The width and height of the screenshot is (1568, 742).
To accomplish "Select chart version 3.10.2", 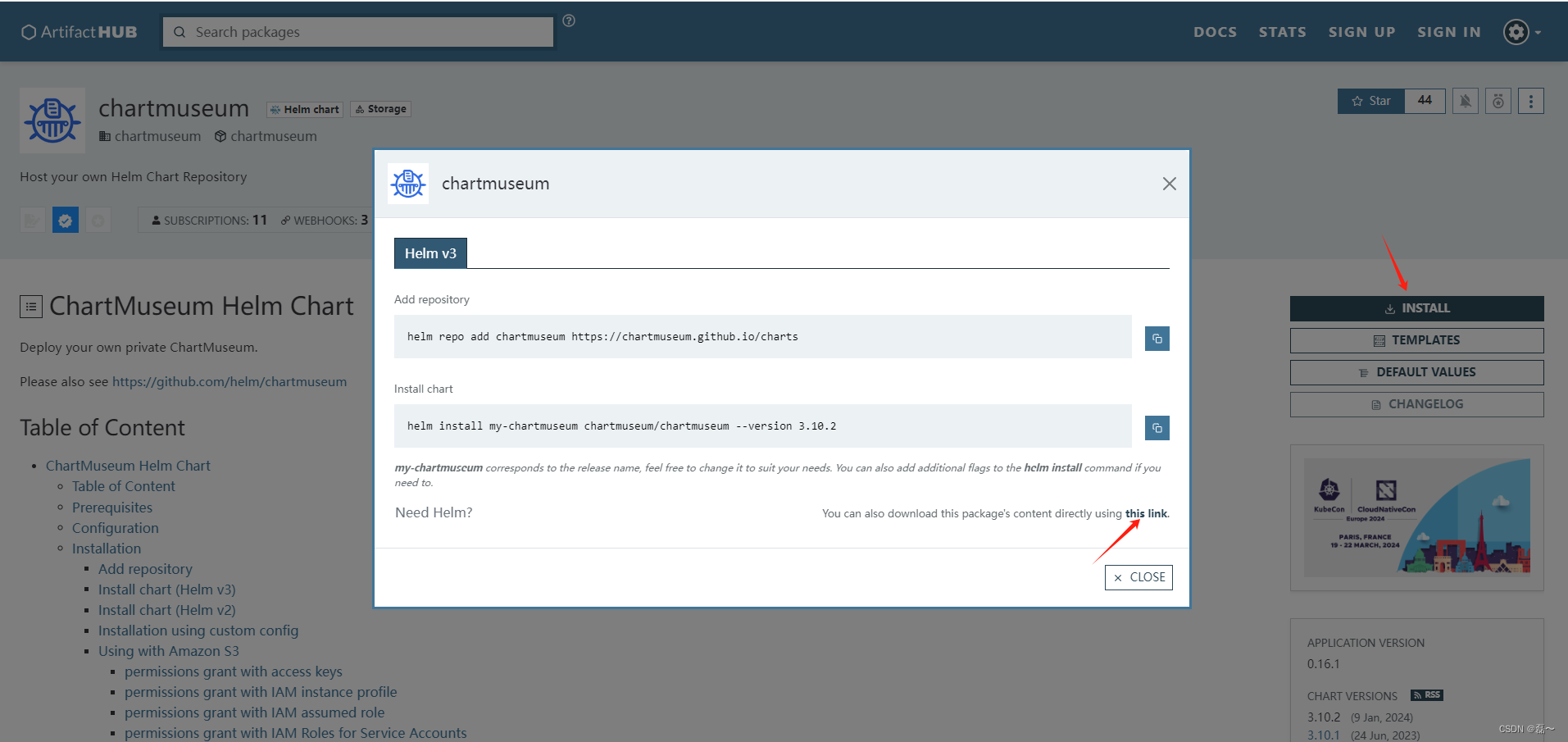I will [x=1324, y=717].
